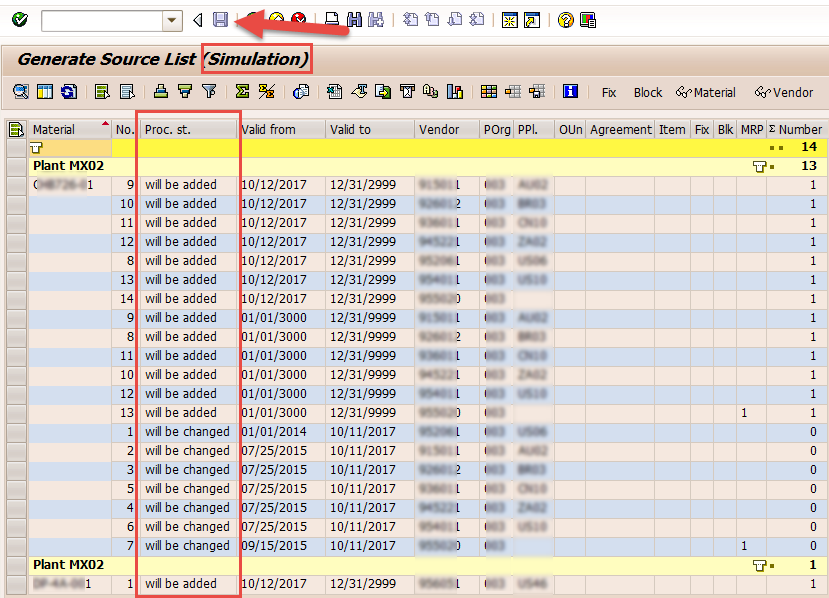Export the list to local file

coord(383,92)
